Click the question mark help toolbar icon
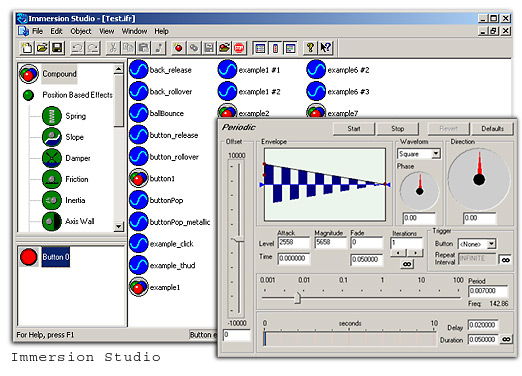 310,48
